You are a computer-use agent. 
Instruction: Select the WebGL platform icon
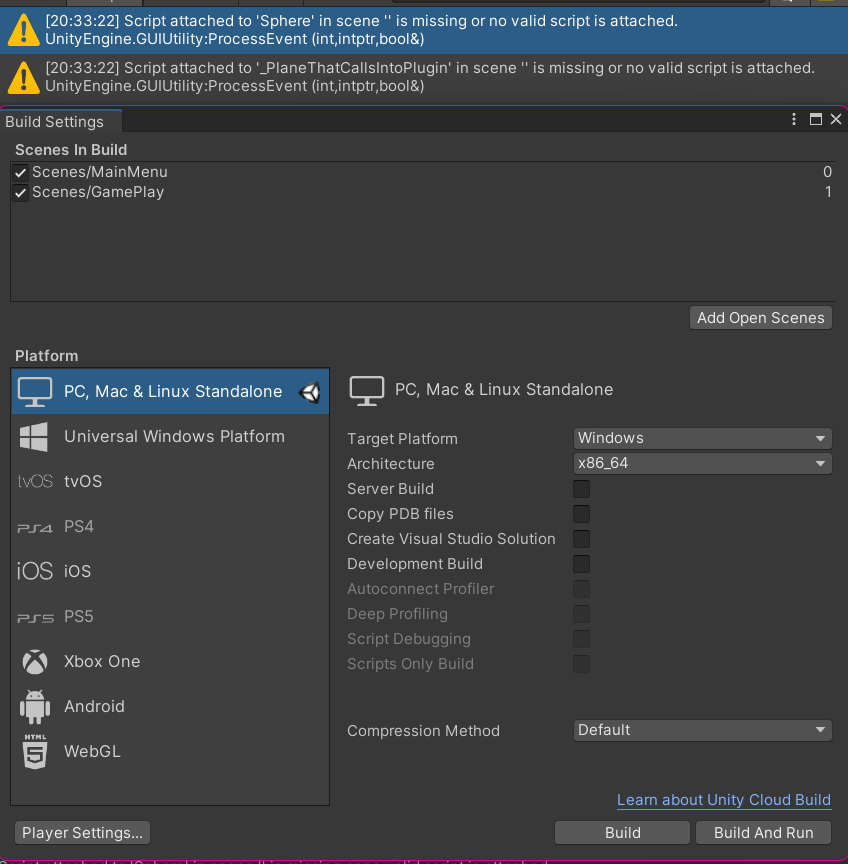tap(34, 751)
